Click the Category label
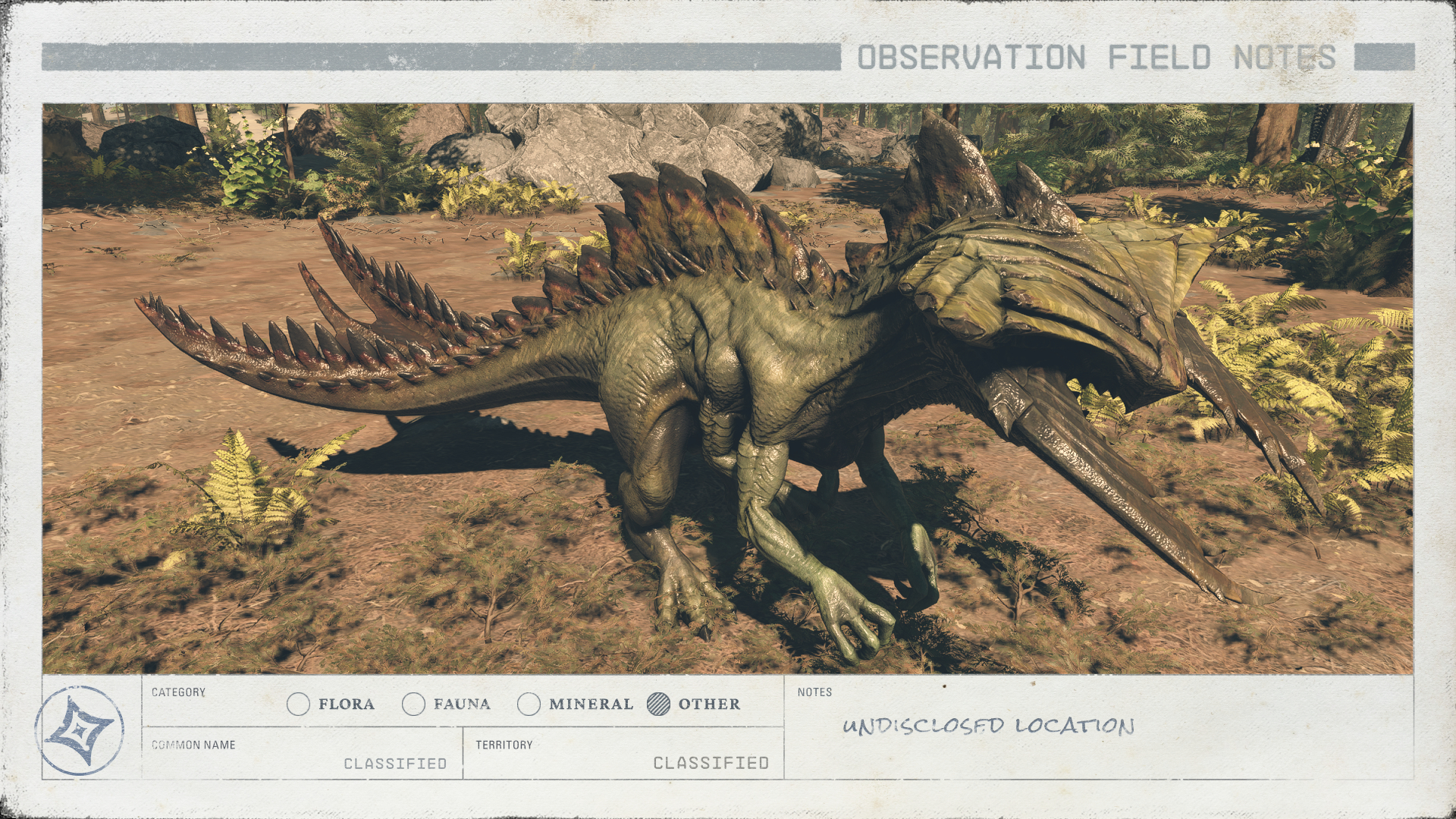The height and width of the screenshot is (819, 1456). (x=178, y=692)
